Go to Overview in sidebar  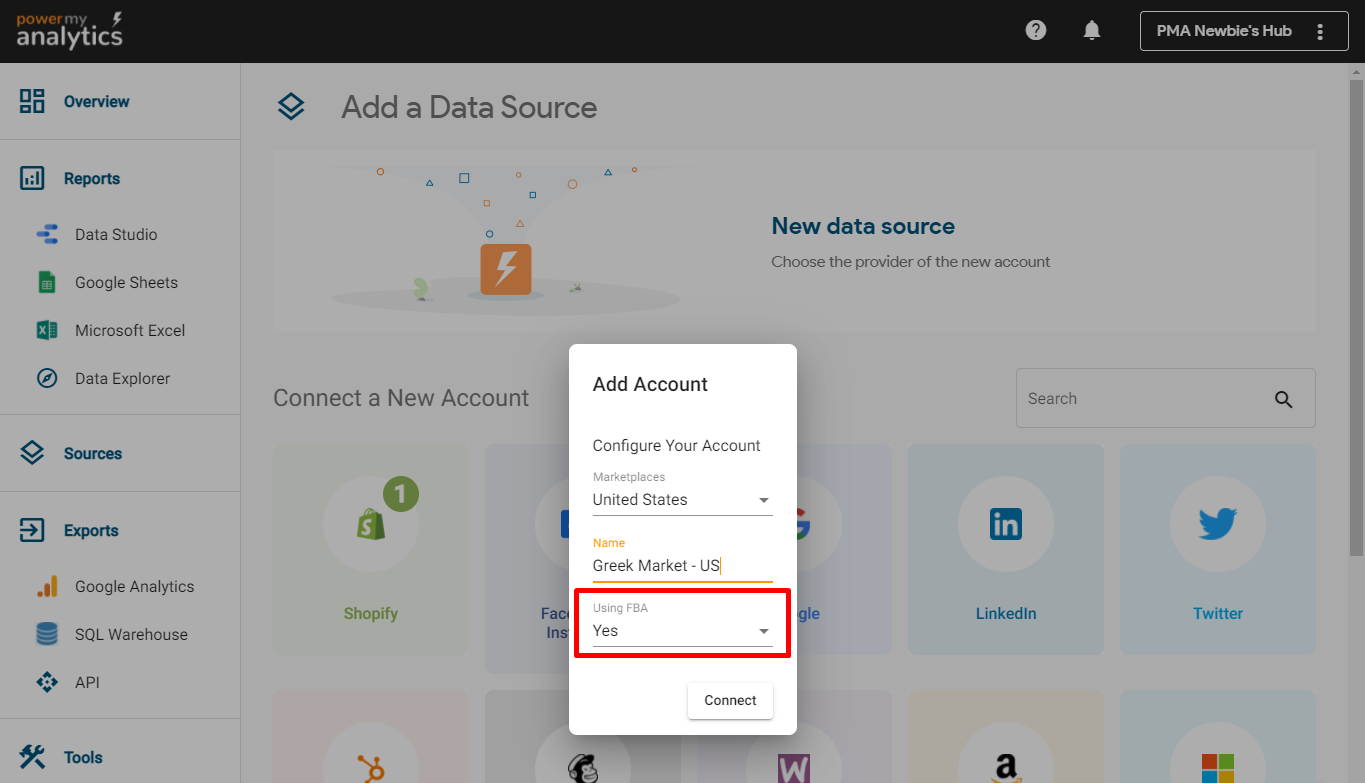[x=96, y=102]
